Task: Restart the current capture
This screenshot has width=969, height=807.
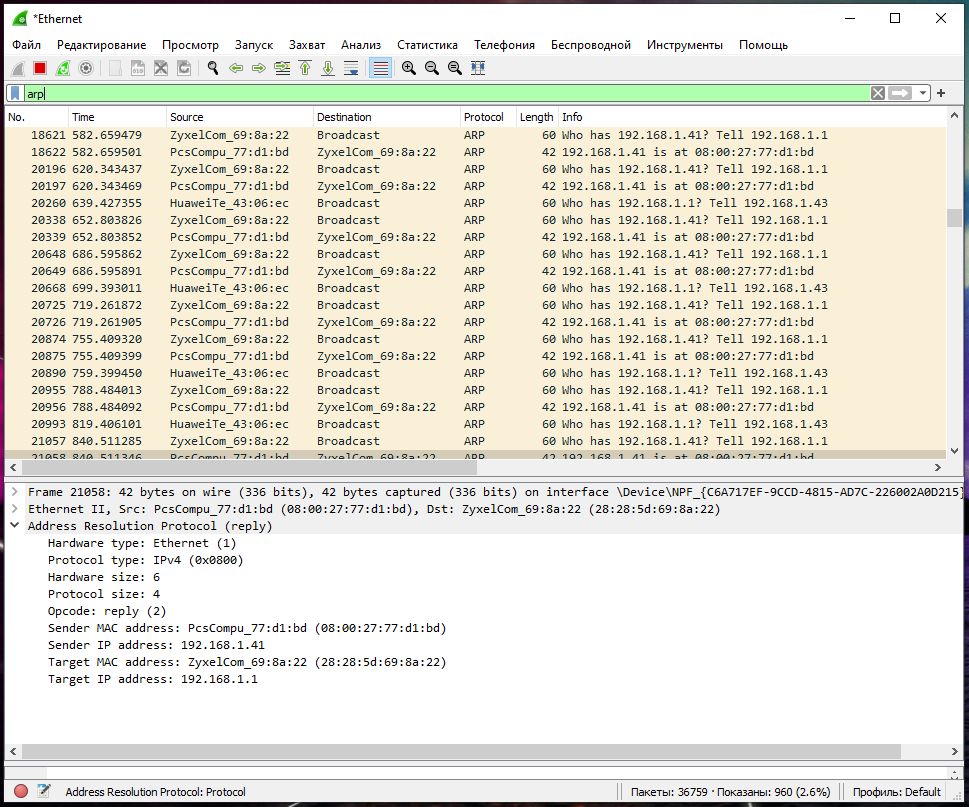Action: tap(63, 68)
